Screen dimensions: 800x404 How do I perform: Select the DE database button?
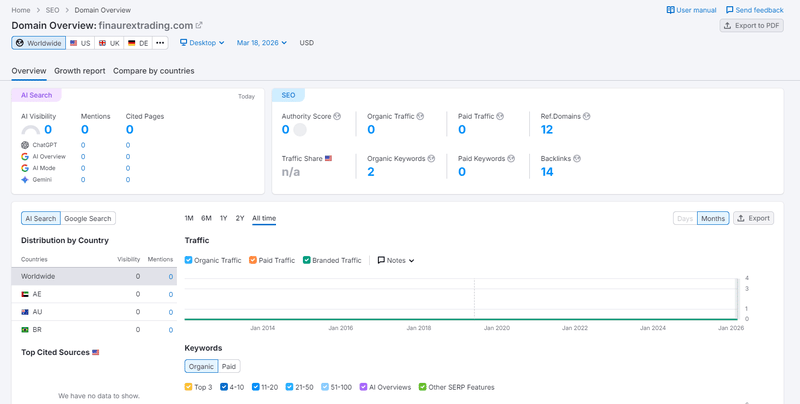pyautogui.click(x=138, y=43)
